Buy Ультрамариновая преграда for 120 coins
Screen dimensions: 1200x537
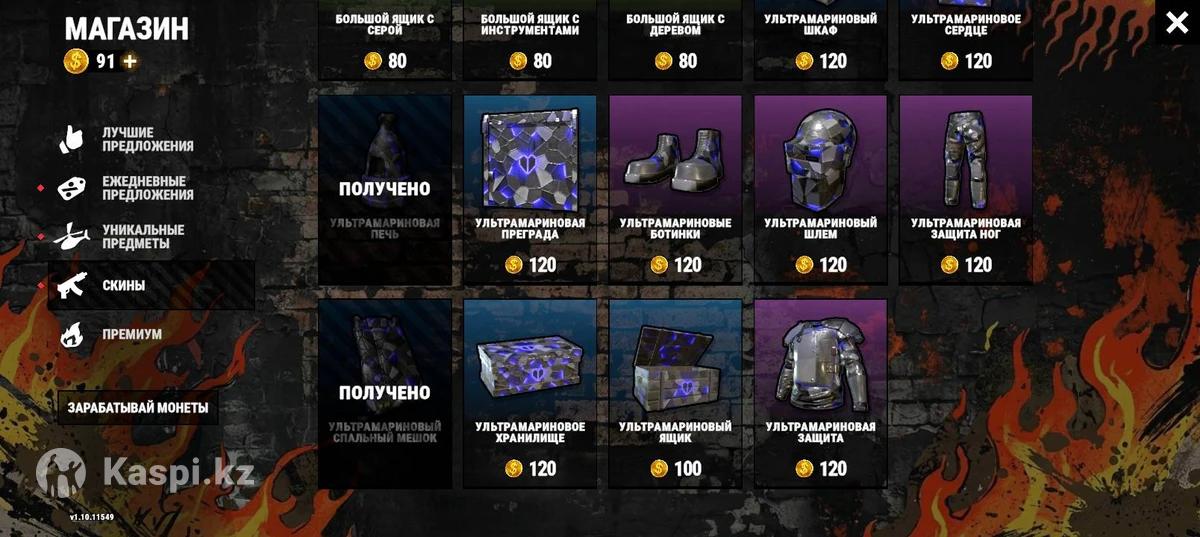pos(530,265)
